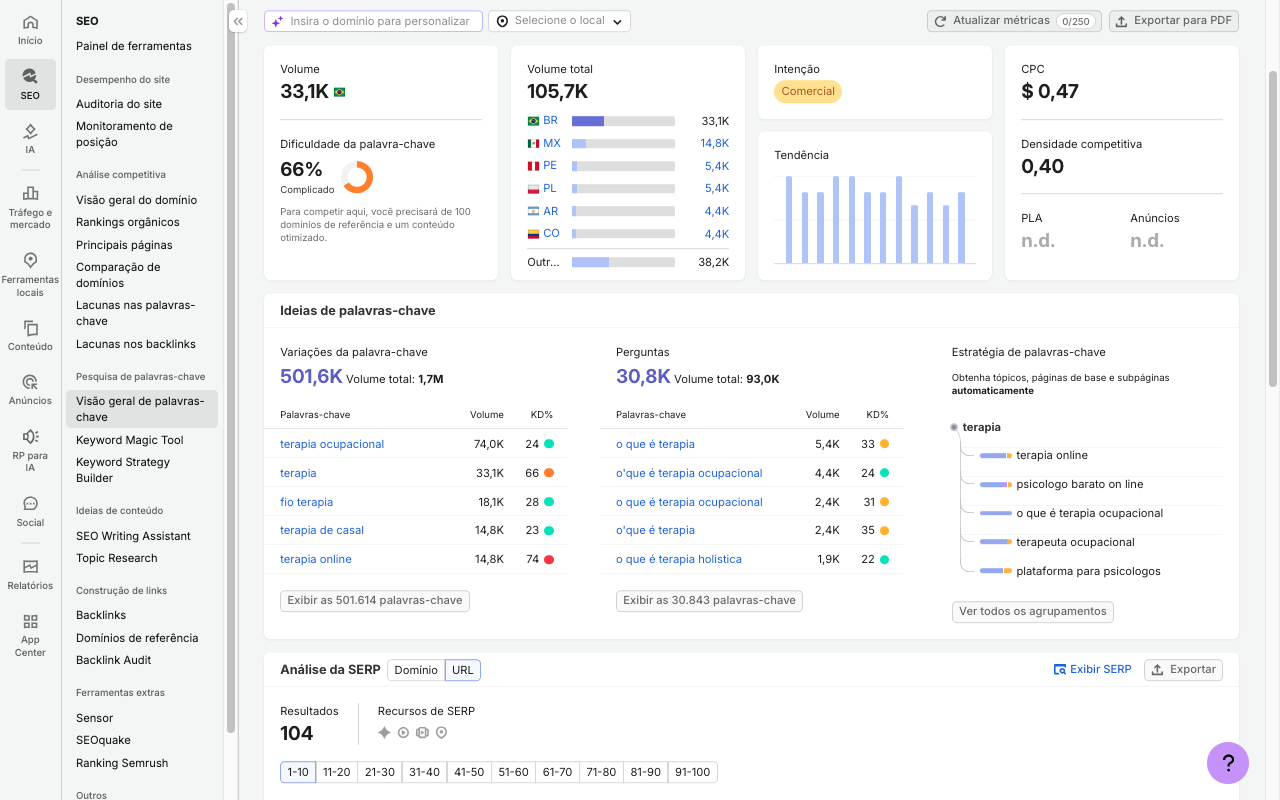Click the BR volume bar

click(x=623, y=121)
